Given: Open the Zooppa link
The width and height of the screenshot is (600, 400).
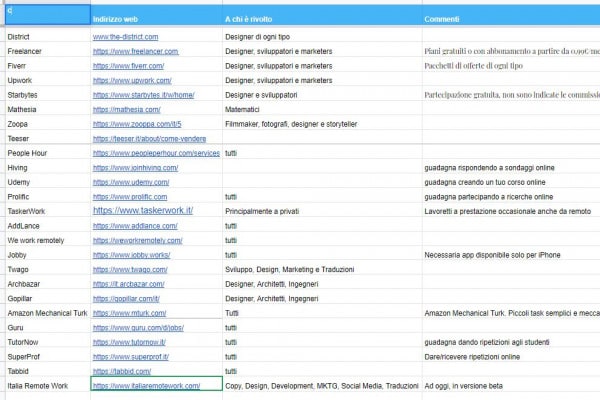Looking at the screenshot, I should pos(136,124).
